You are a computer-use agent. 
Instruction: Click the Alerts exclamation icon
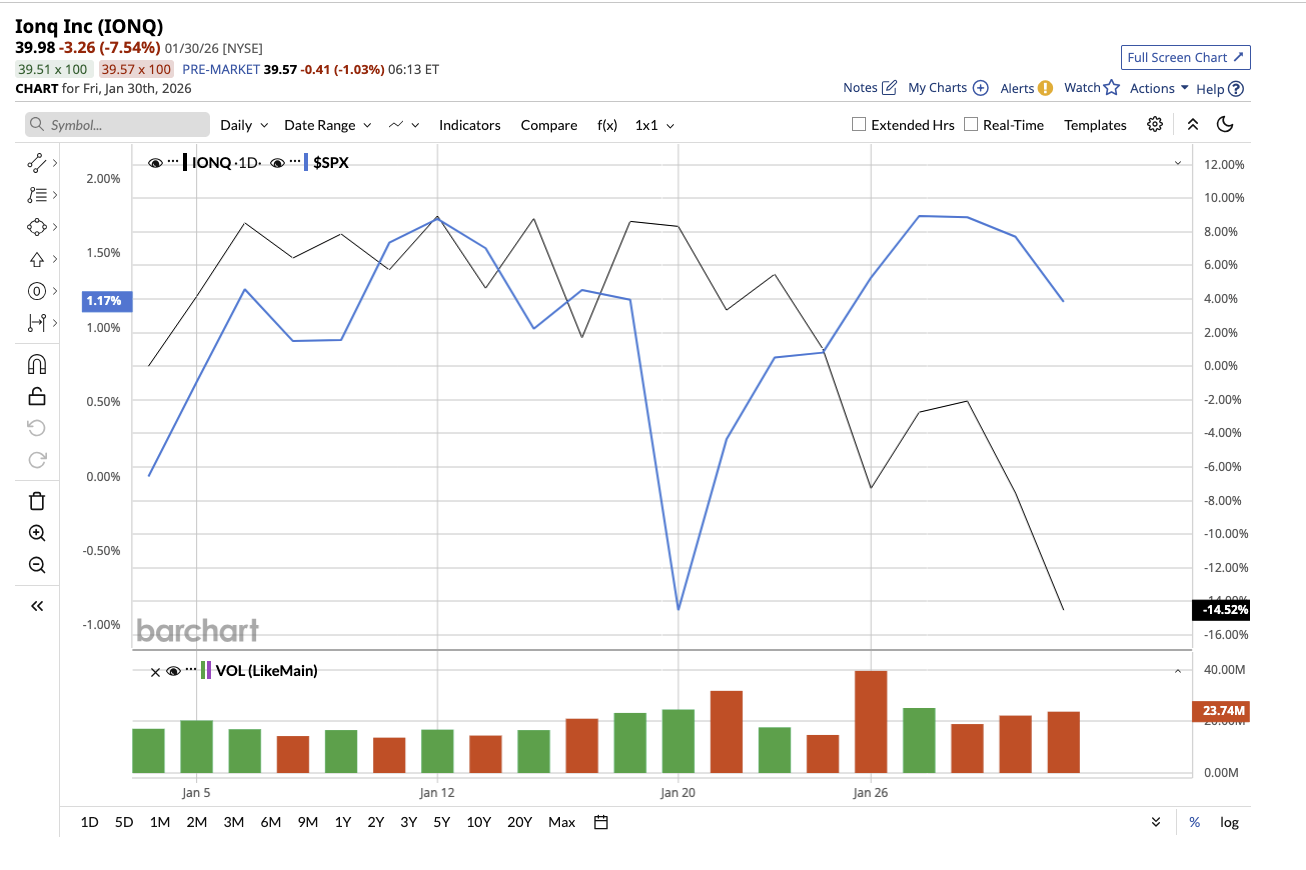(x=1045, y=88)
